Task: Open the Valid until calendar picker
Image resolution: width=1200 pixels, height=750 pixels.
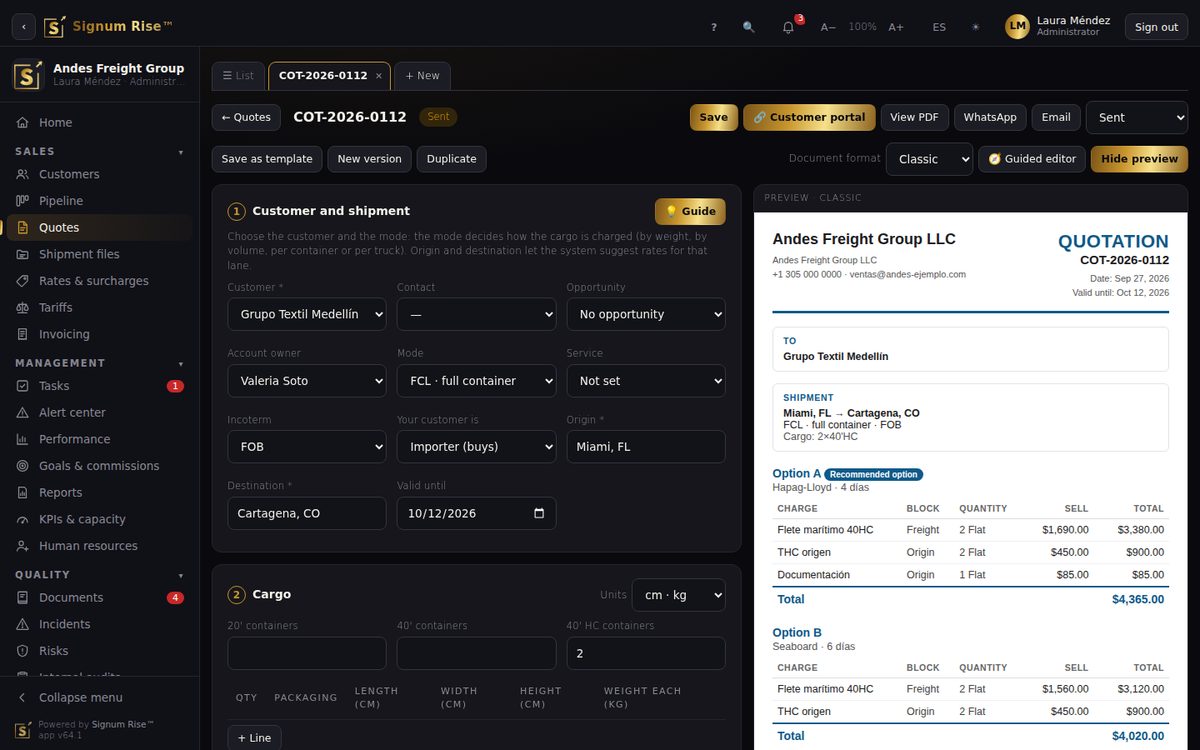Action: tap(539, 513)
